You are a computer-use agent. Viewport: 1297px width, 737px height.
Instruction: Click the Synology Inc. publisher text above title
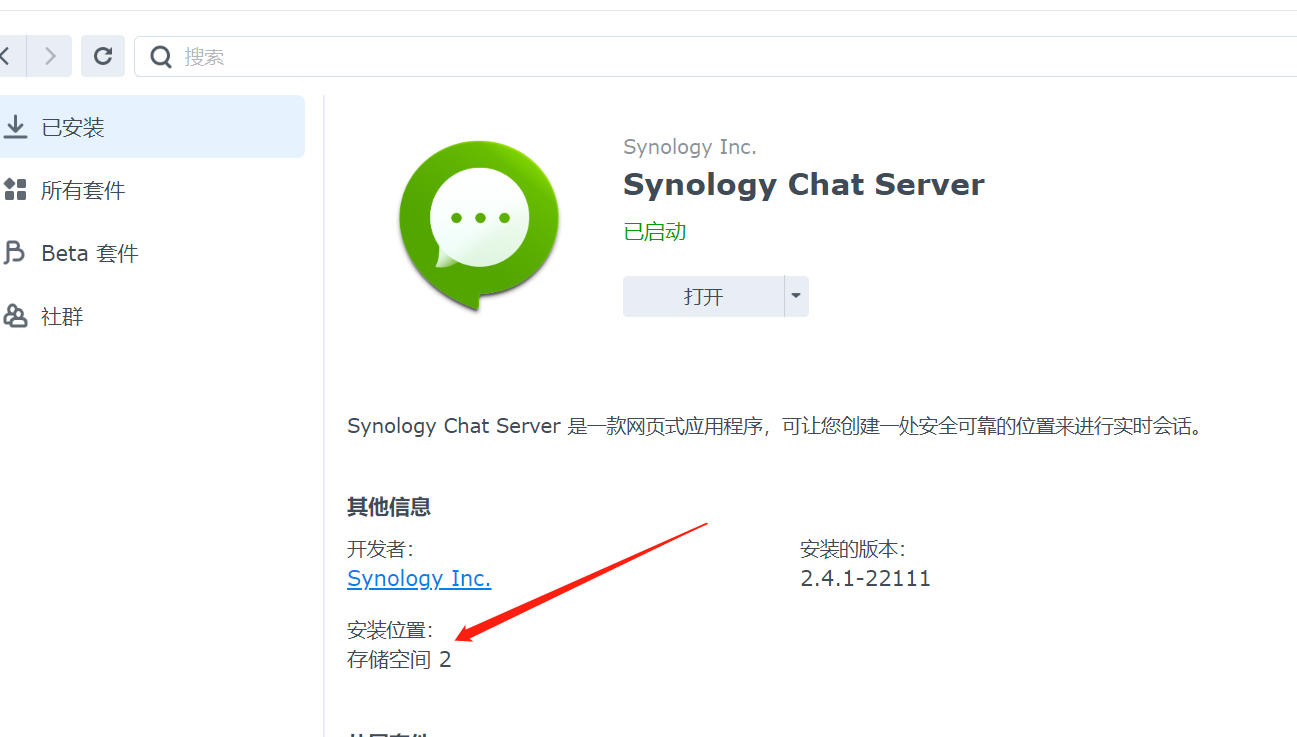click(x=690, y=147)
